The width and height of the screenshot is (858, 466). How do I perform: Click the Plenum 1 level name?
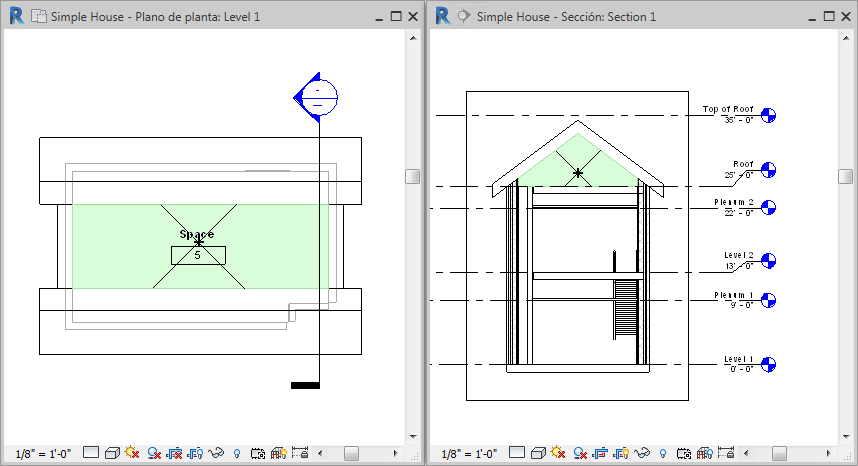(x=734, y=295)
